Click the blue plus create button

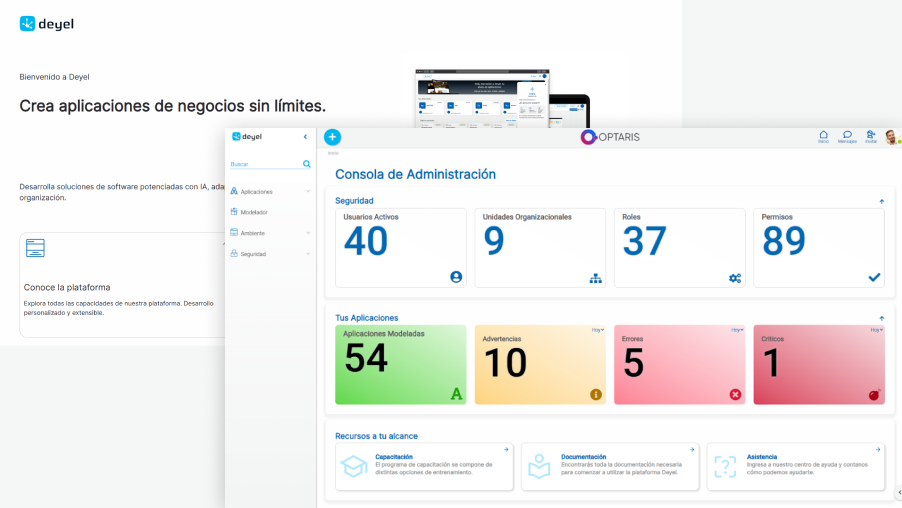(x=332, y=137)
